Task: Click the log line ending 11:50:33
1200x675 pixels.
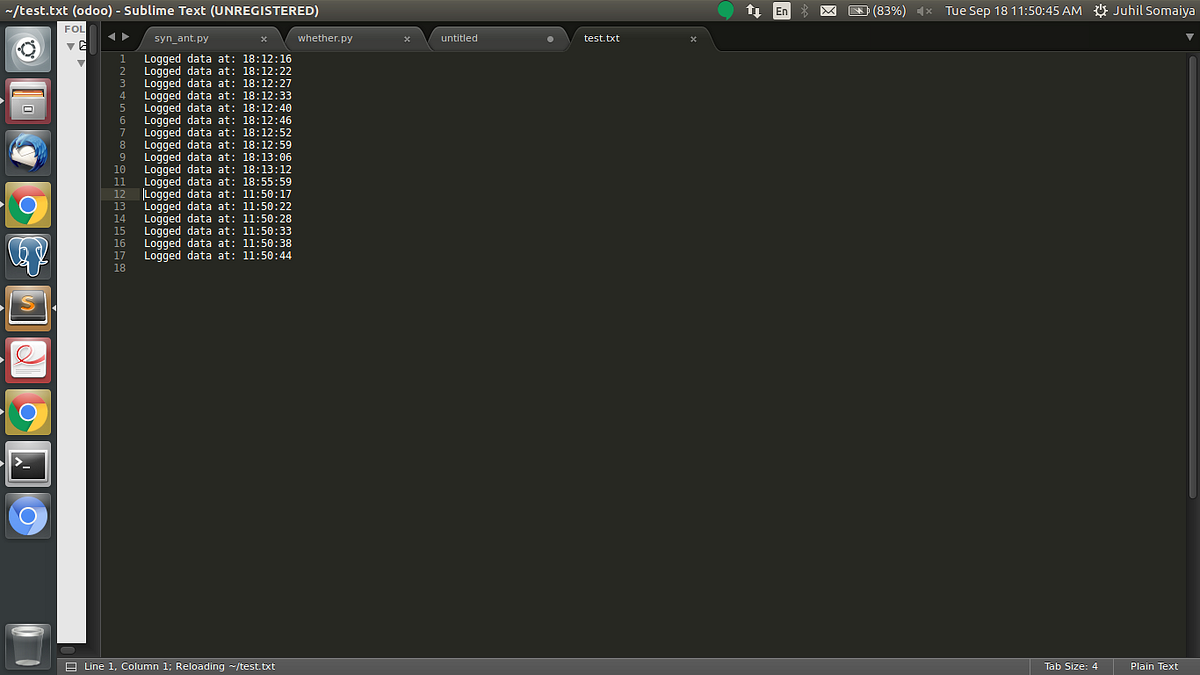Action: point(218,231)
